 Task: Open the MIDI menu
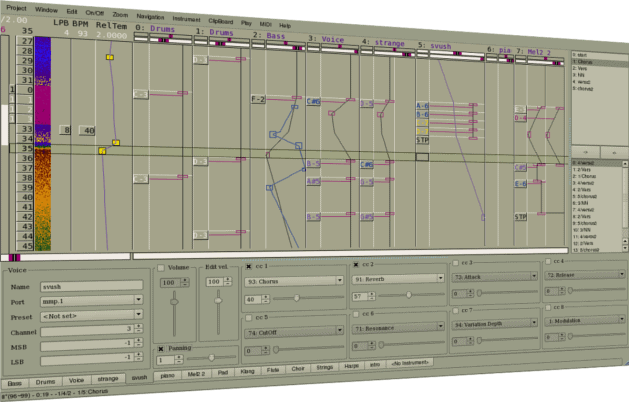click(265, 24)
